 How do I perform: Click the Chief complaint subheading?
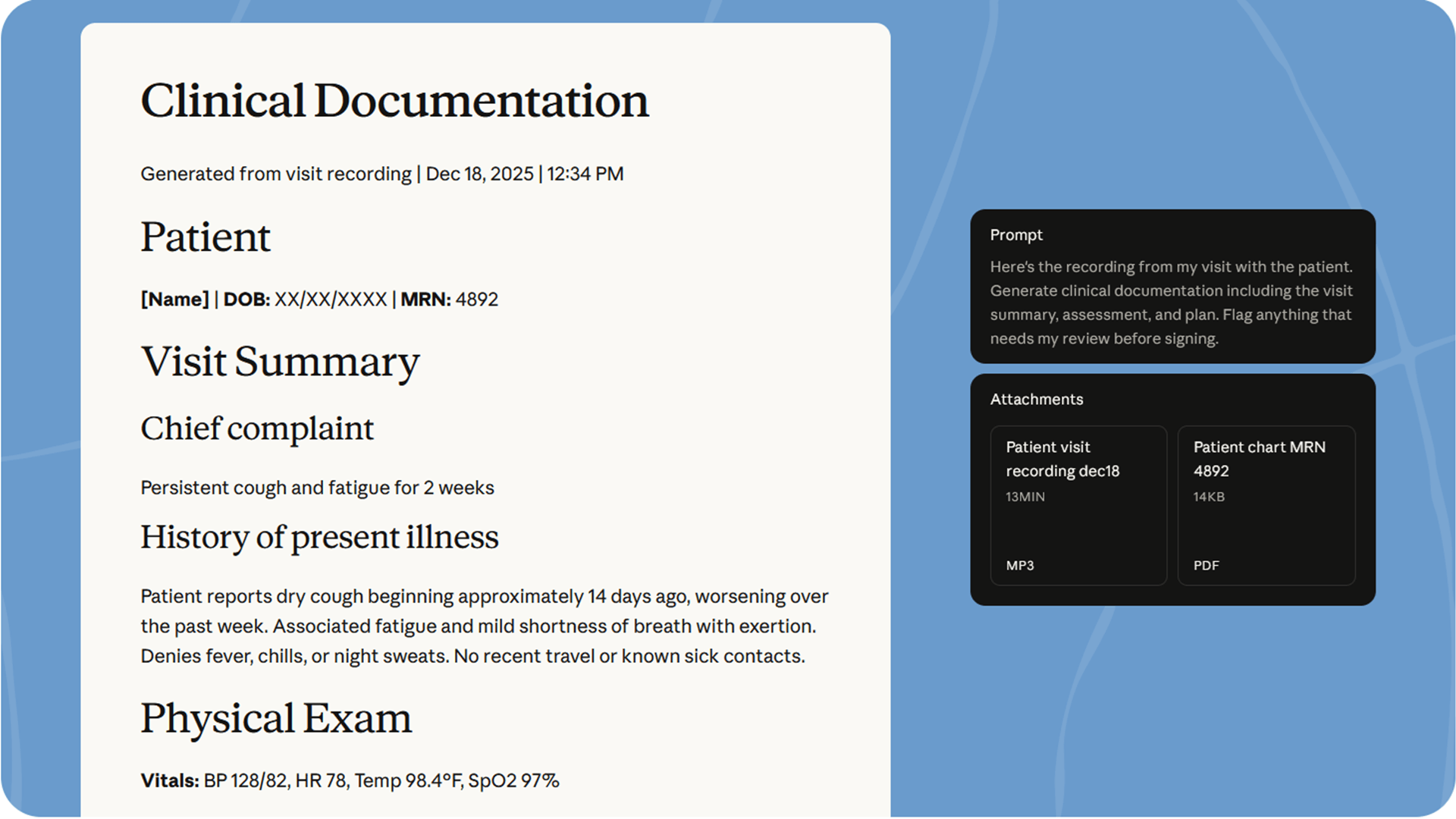(257, 429)
